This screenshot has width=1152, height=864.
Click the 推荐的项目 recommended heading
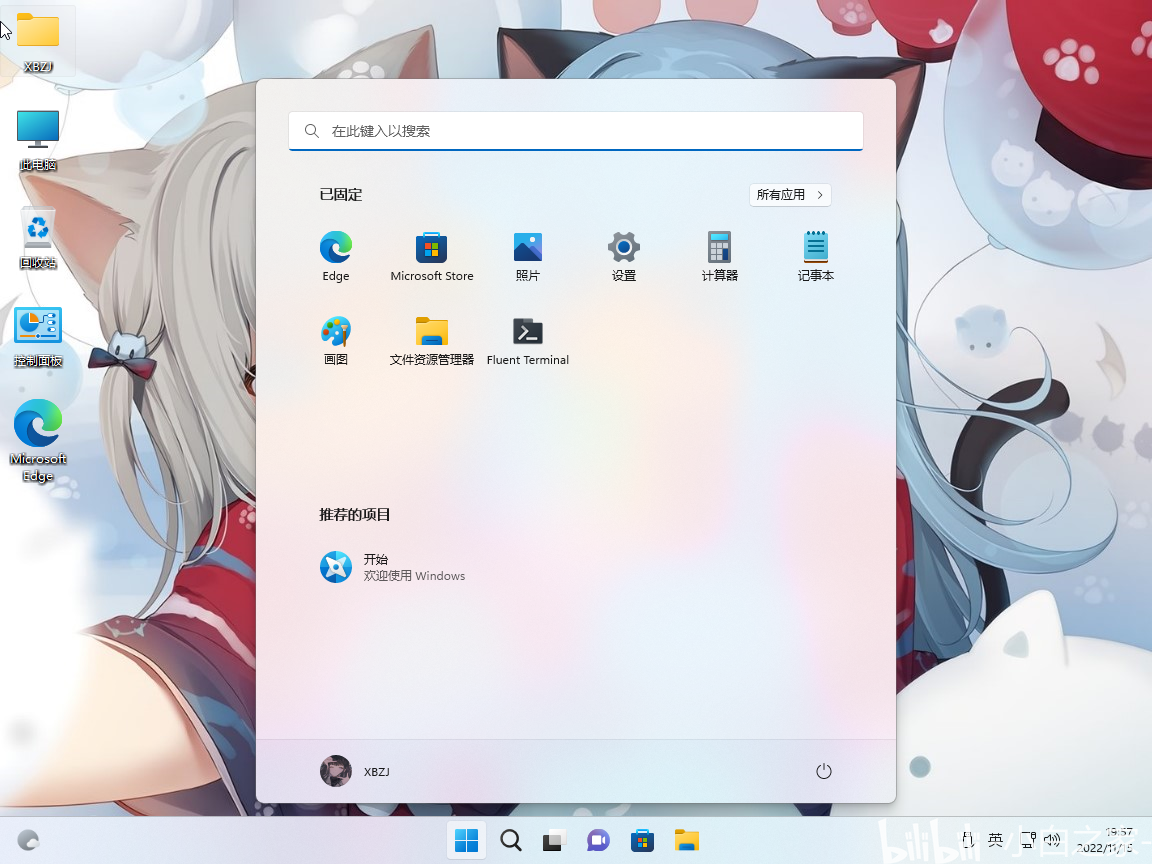tap(355, 514)
